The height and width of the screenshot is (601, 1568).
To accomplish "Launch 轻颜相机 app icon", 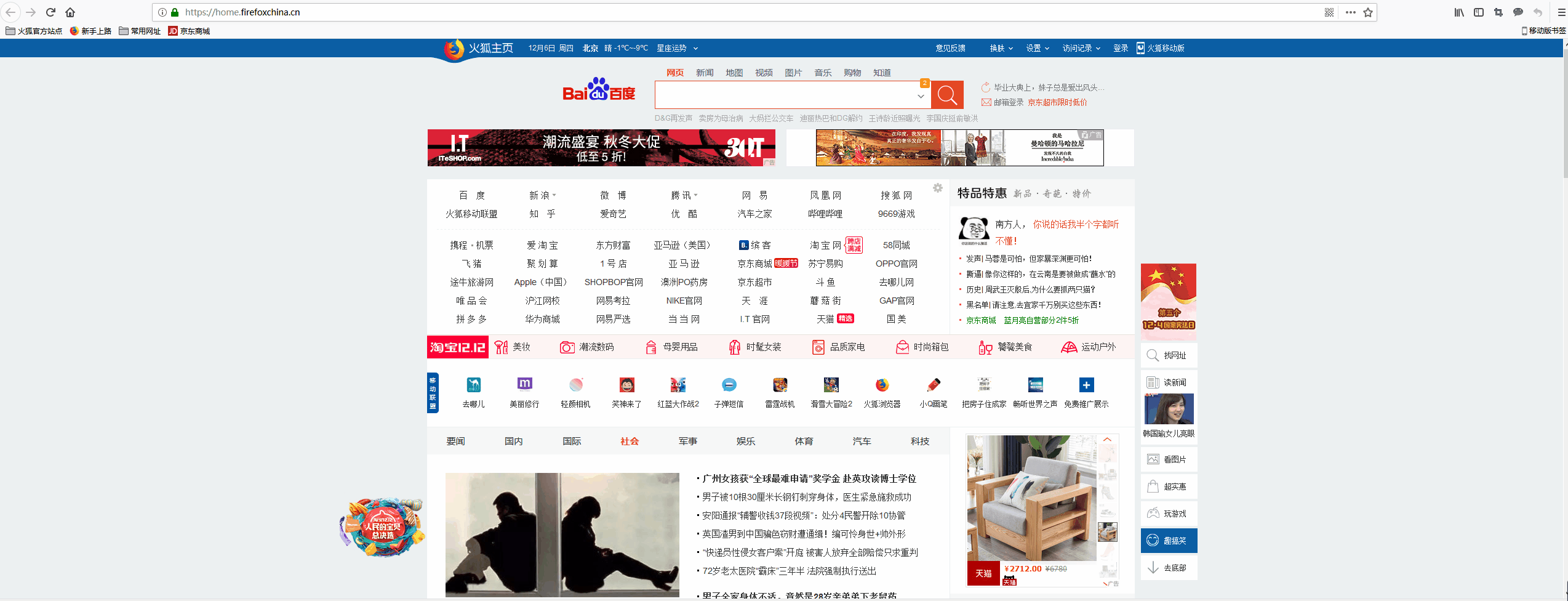I will [x=575, y=385].
